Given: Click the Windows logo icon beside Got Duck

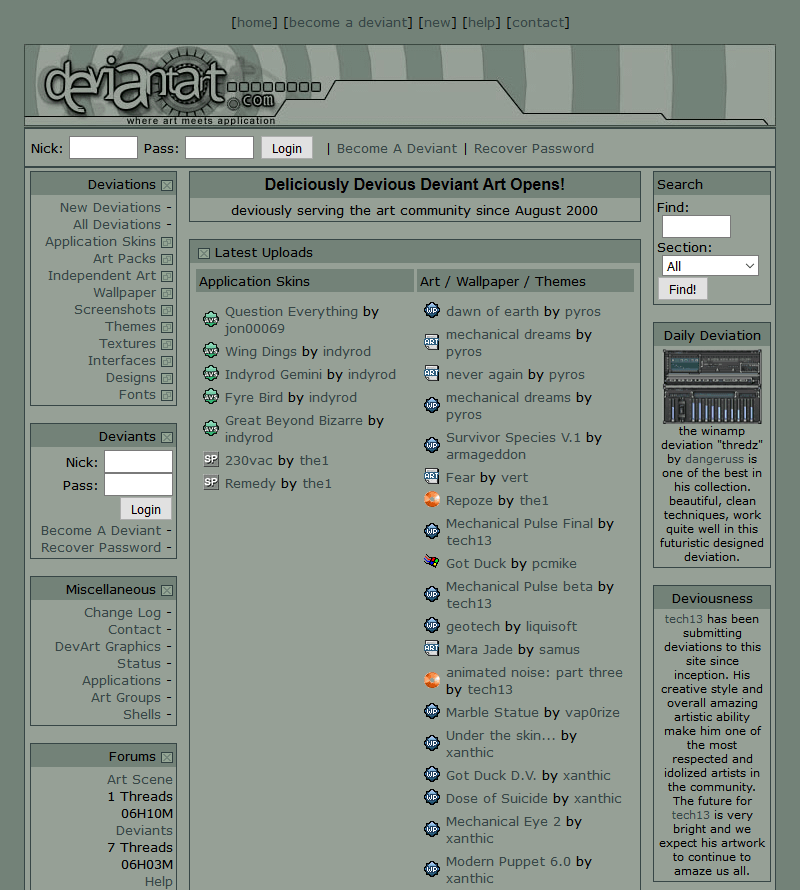Looking at the screenshot, I should [432, 562].
